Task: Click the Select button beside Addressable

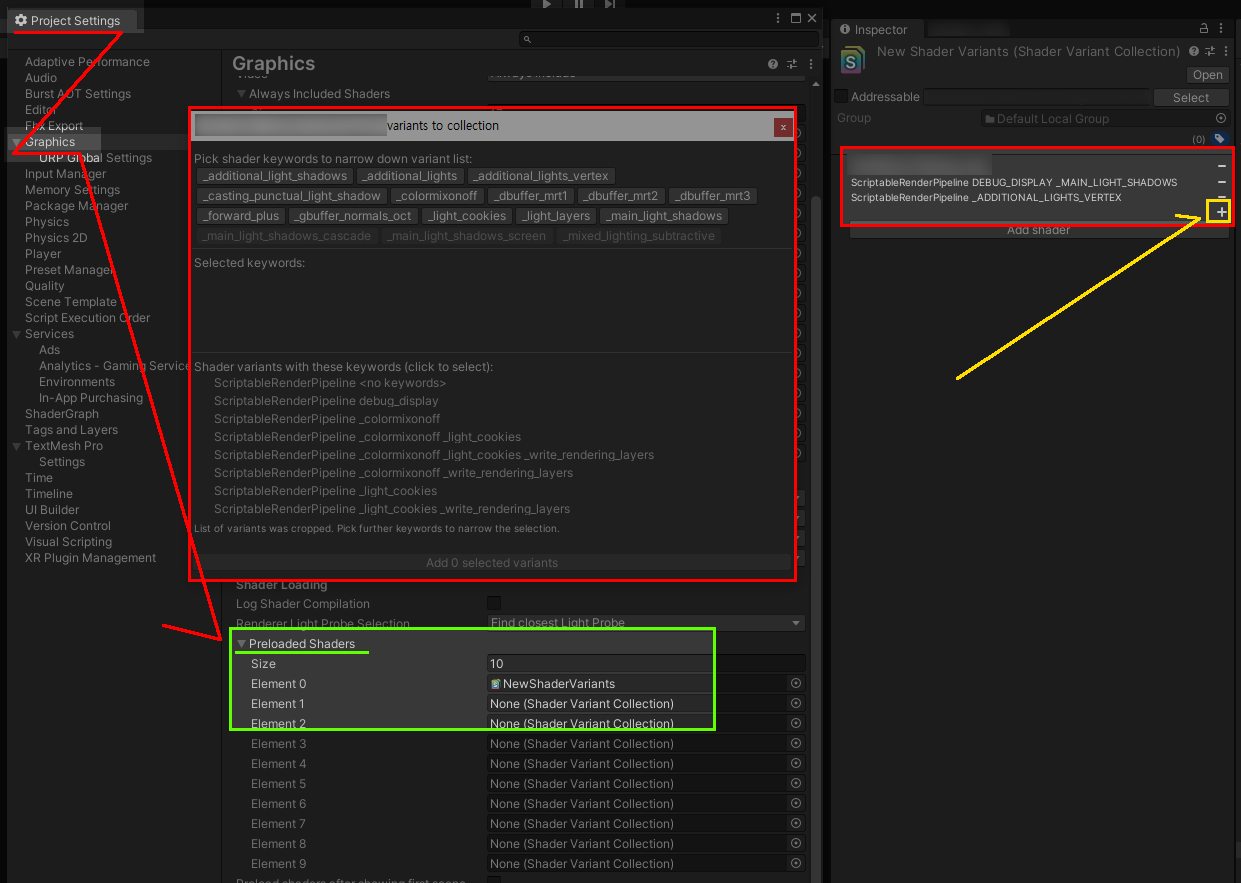Action: click(1191, 97)
